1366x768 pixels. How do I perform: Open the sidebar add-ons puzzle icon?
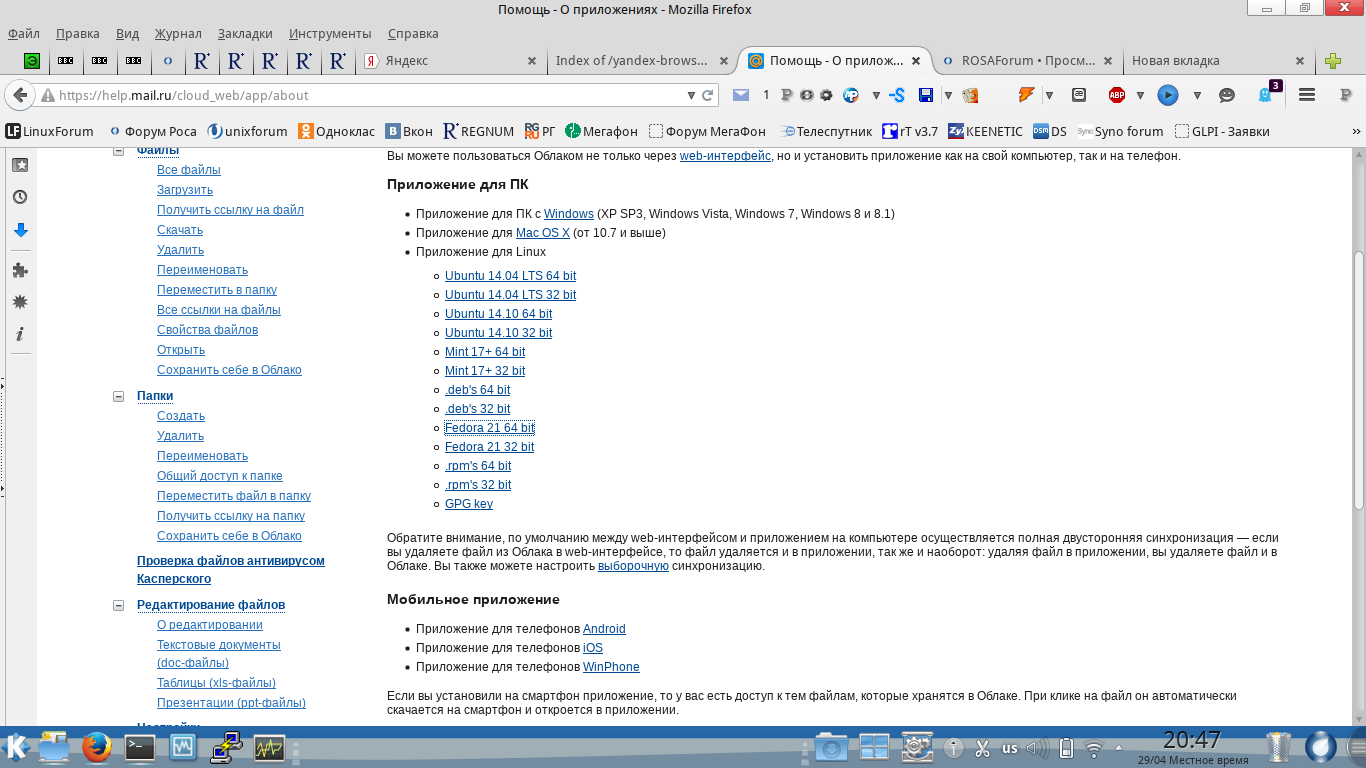(x=19, y=270)
